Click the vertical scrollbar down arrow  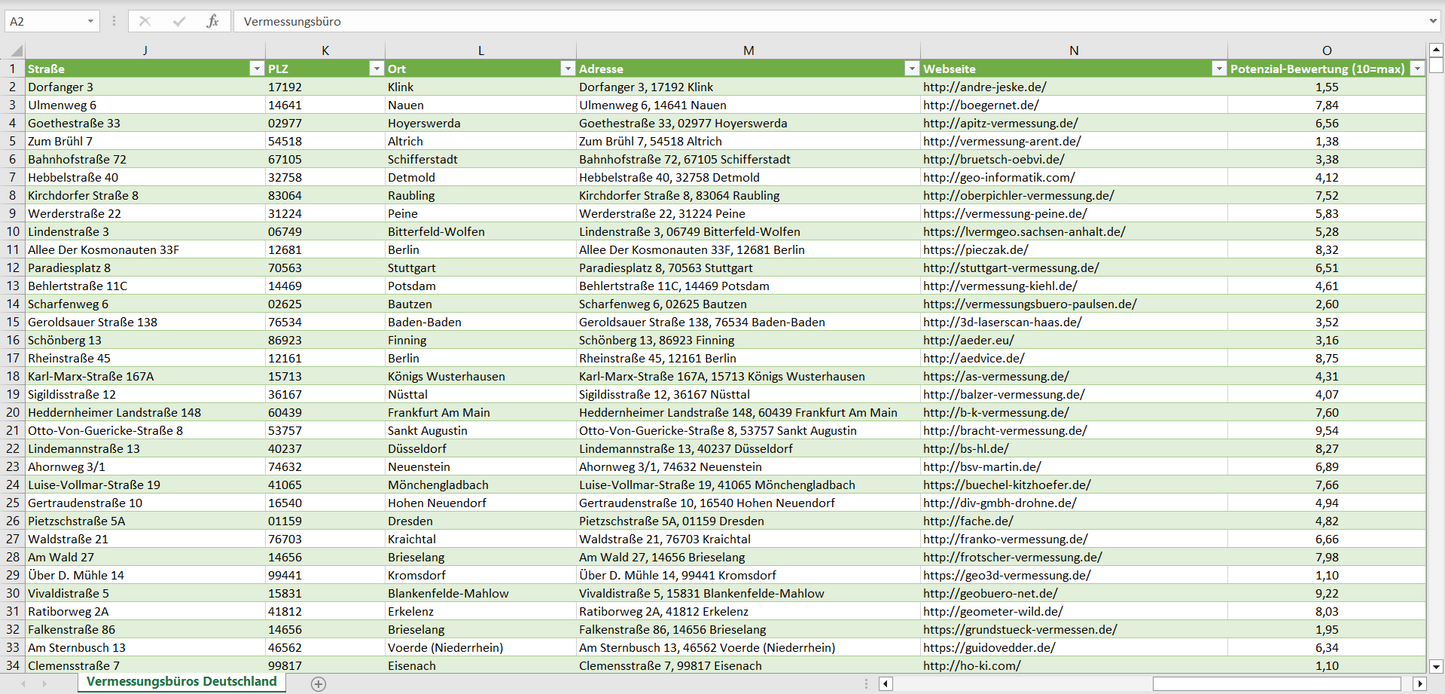point(1436,665)
